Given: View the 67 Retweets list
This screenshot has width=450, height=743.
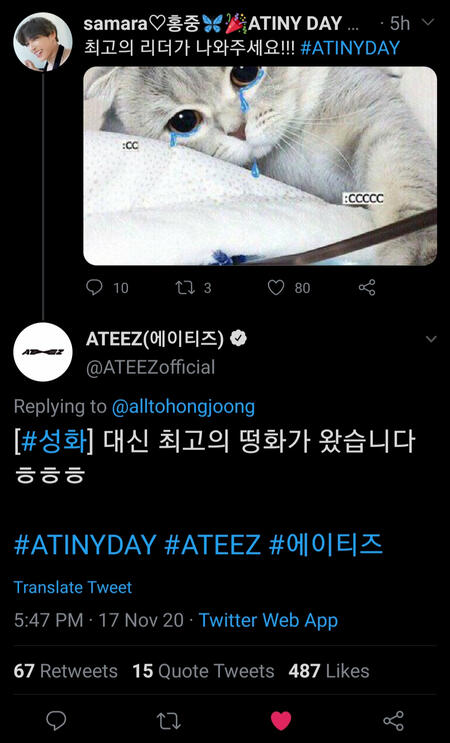Looking at the screenshot, I should pyautogui.click(x=65, y=671).
